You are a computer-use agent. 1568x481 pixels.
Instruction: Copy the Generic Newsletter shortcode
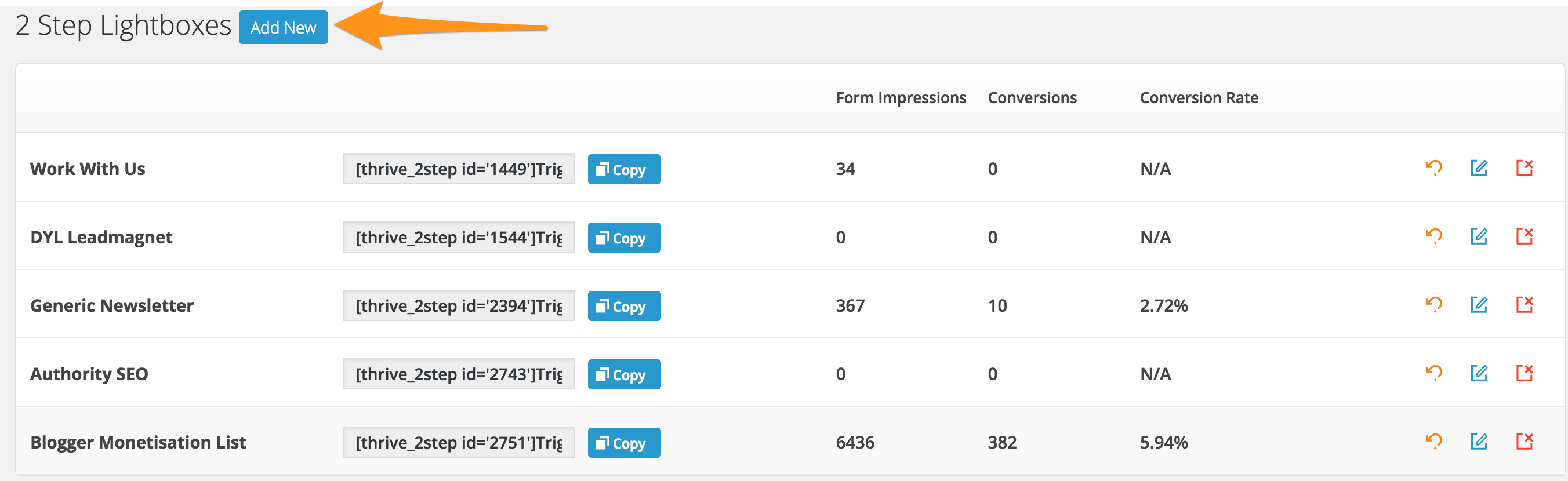(x=624, y=306)
